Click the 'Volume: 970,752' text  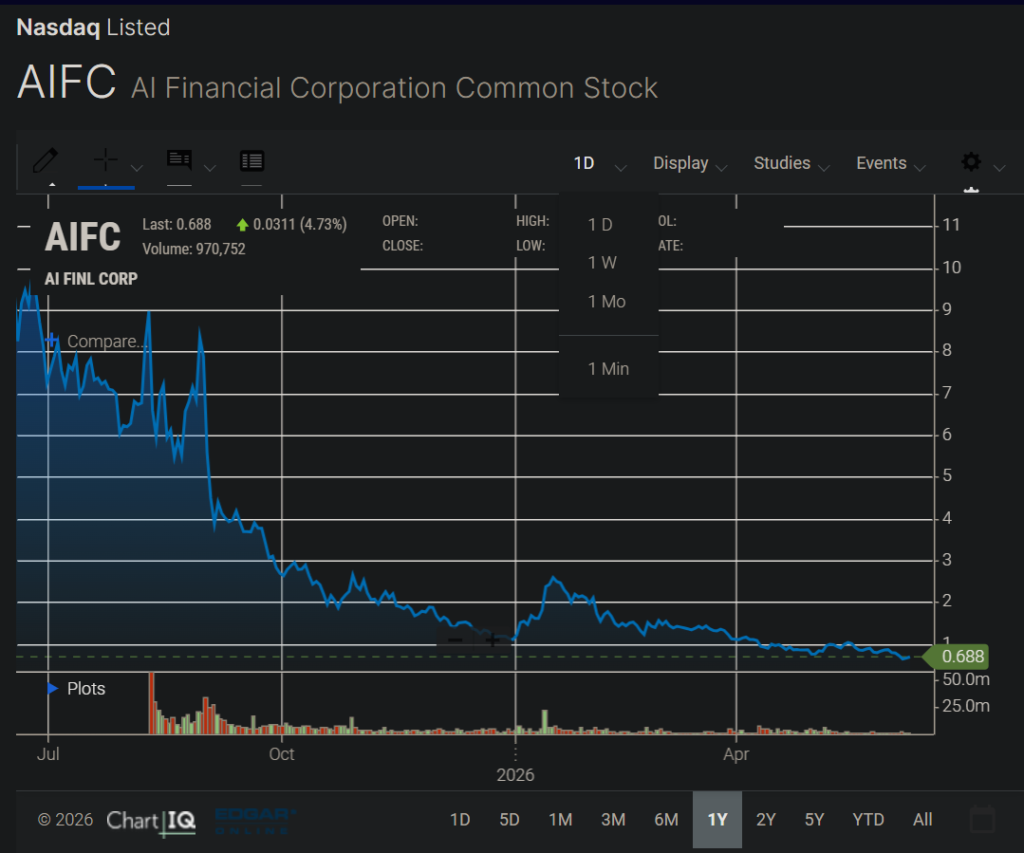pyautogui.click(x=193, y=249)
